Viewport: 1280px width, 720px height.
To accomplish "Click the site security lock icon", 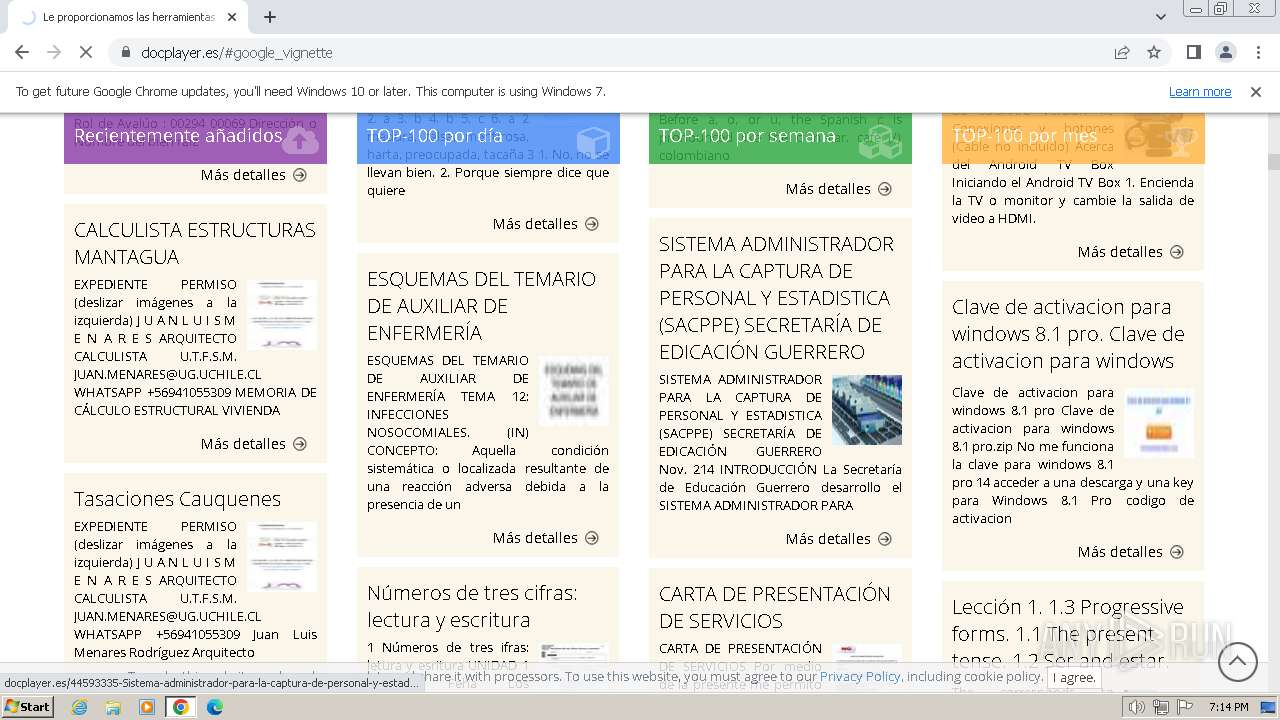I will (125, 52).
